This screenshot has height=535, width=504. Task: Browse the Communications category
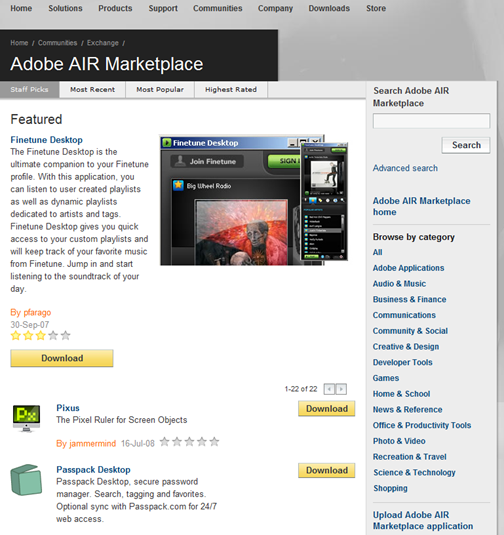(404, 315)
